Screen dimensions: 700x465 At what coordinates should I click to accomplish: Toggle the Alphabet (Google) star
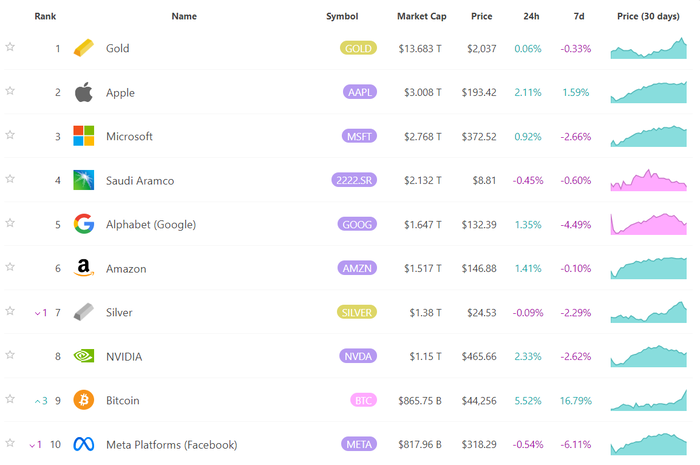tap(10, 223)
